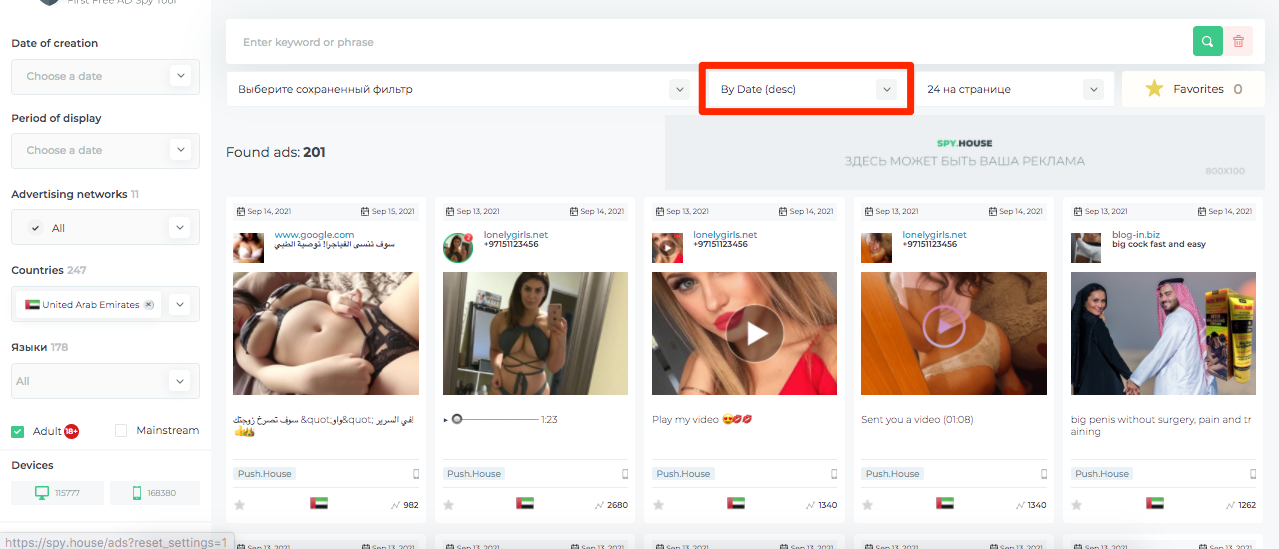The height and width of the screenshot is (549, 1279).
Task: Uncheck the Adult checkbox
Action: point(18,431)
